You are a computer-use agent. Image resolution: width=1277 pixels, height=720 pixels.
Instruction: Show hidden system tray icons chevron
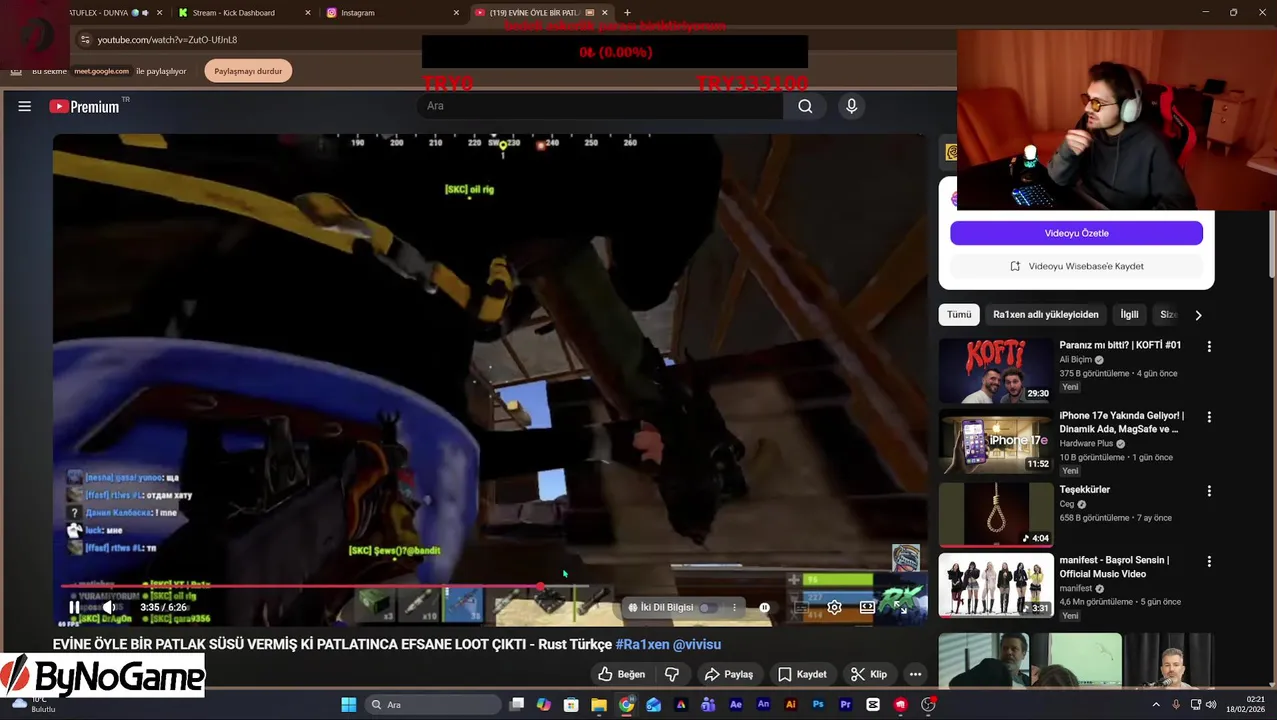click(1156, 705)
